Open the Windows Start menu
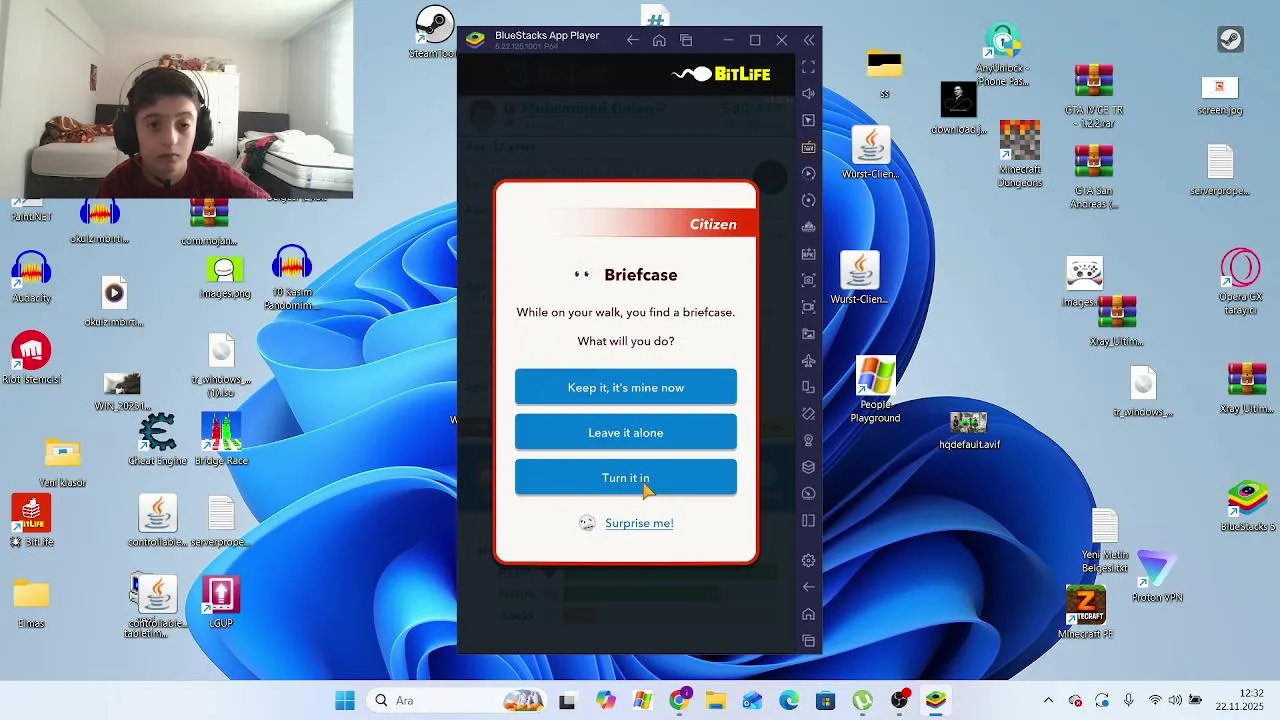The width and height of the screenshot is (1280, 720). pyautogui.click(x=345, y=700)
